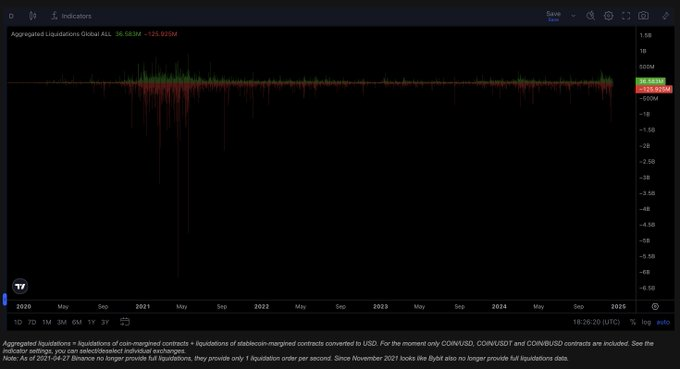This screenshot has width=680, height=369.
Task: Click the red -125.925M price axis label
Action: tap(654, 89)
